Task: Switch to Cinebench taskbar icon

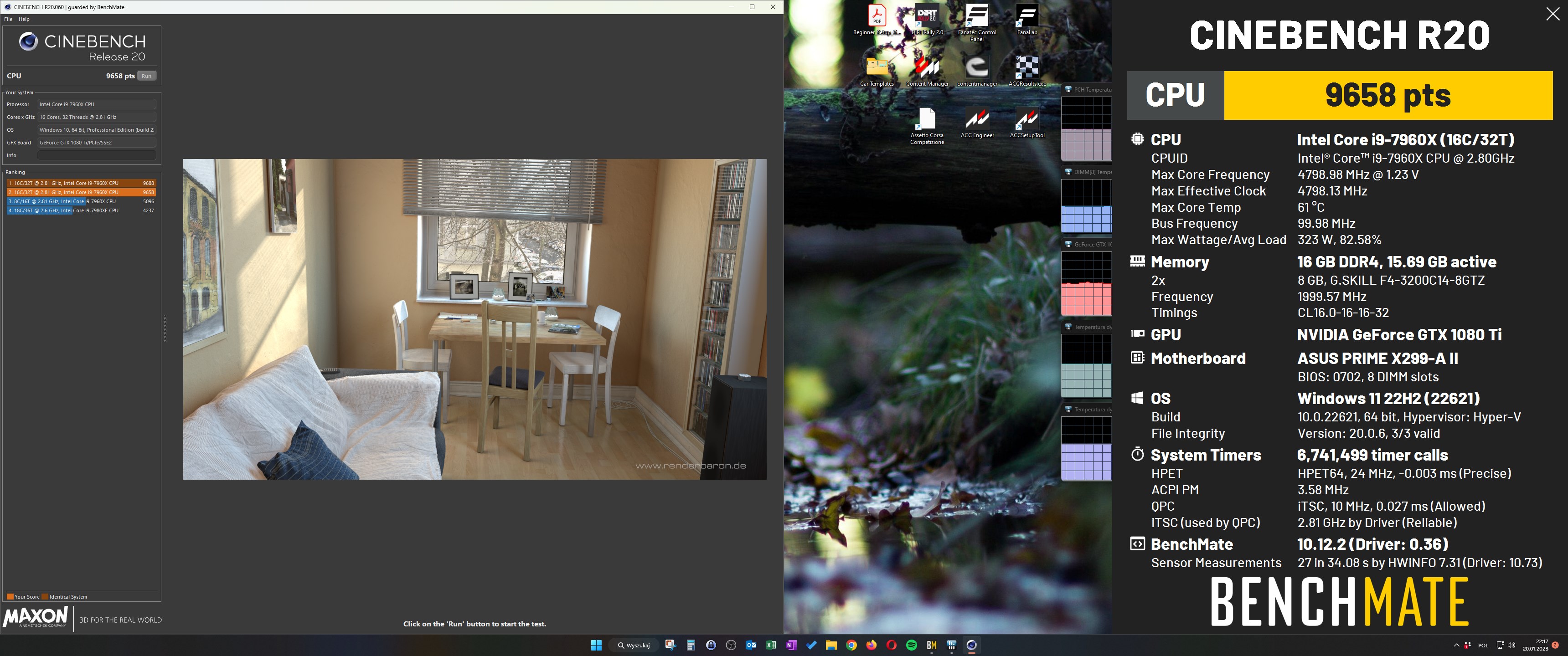Action: [x=971, y=645]
